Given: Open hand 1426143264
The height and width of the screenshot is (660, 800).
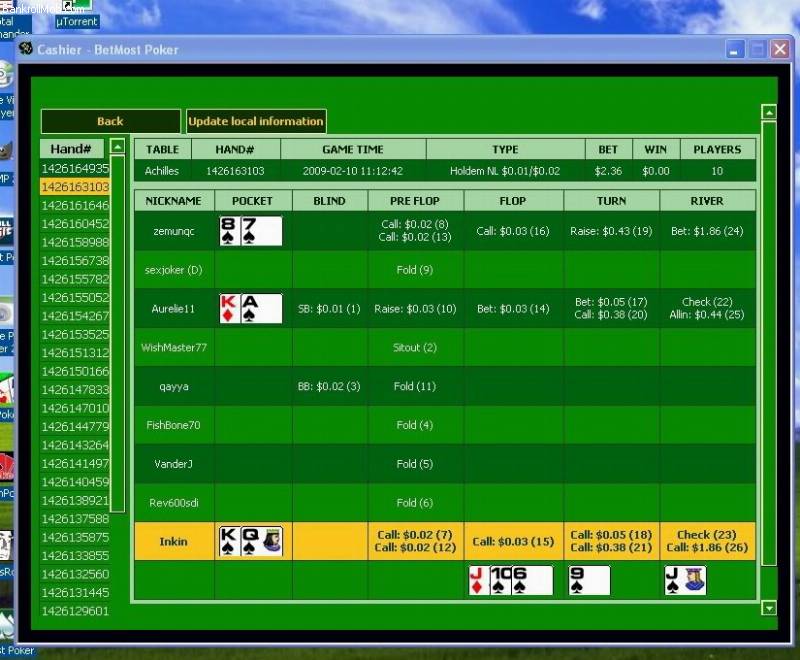Looking at the screenshot, I should tap(75, 445).
